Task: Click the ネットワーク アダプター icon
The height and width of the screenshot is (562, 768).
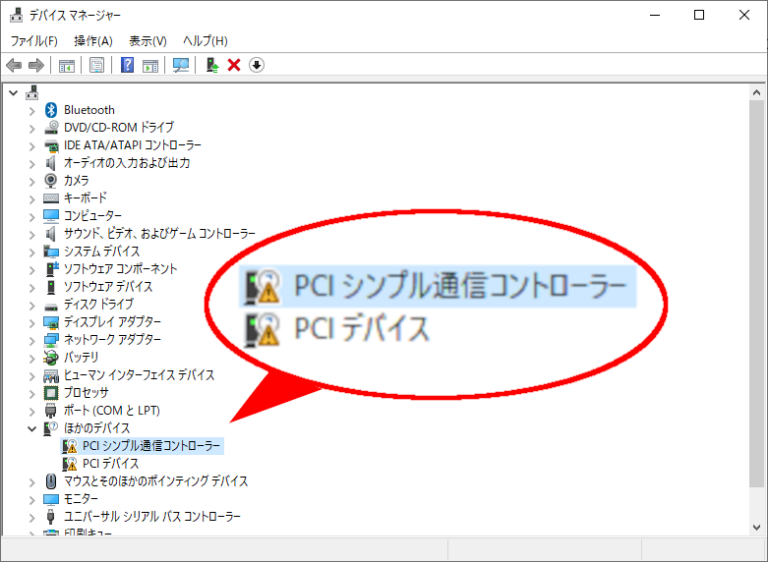Action: [x=51, y=340]
